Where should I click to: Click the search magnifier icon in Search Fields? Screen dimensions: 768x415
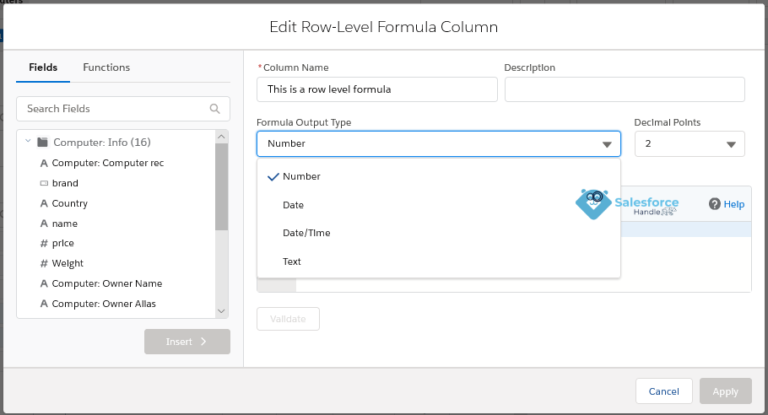(x=215, y=109)
